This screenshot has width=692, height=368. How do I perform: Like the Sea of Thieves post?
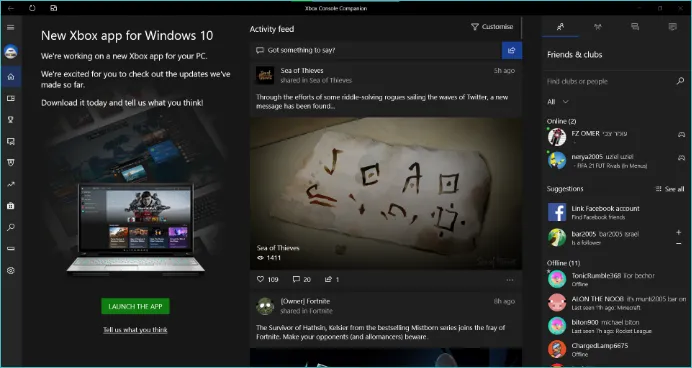[260, 279]
